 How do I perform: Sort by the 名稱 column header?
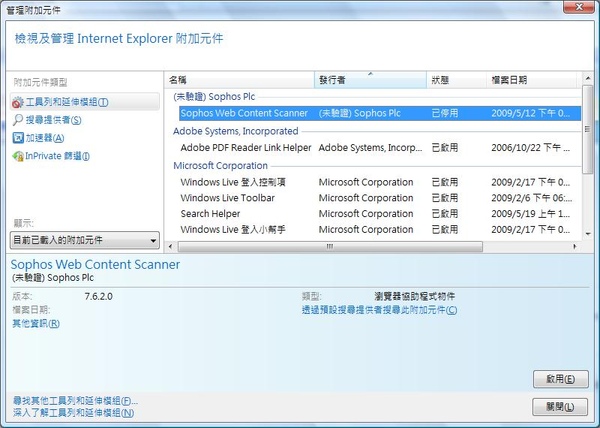240,80
